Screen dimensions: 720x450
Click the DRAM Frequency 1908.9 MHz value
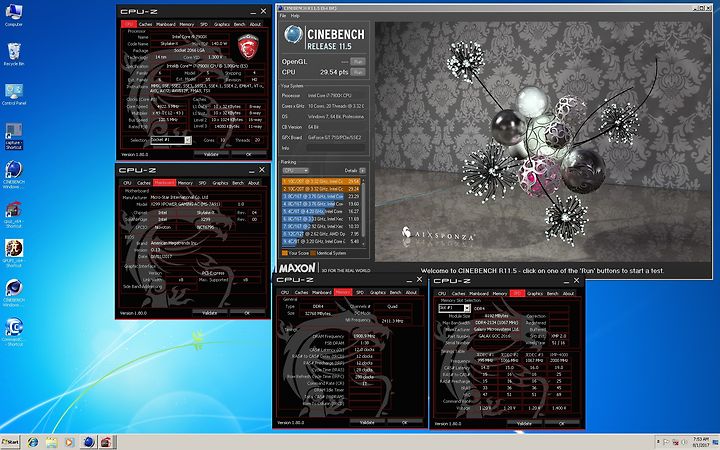tap(363, 336)
